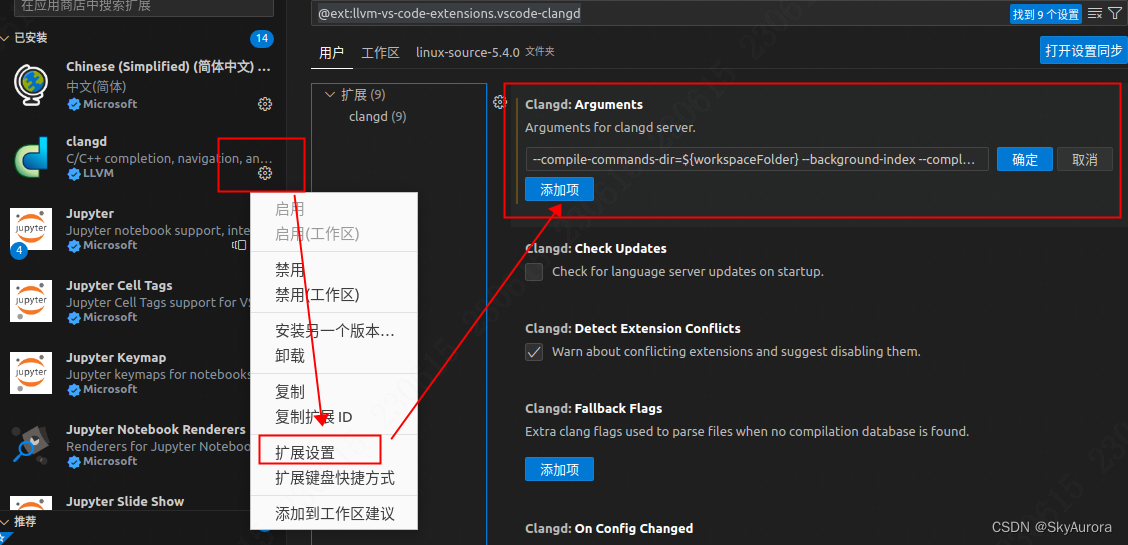Click gear icon beside Clangd: Arguments setting
1128x545 pixels.
(x=499, y=103)
